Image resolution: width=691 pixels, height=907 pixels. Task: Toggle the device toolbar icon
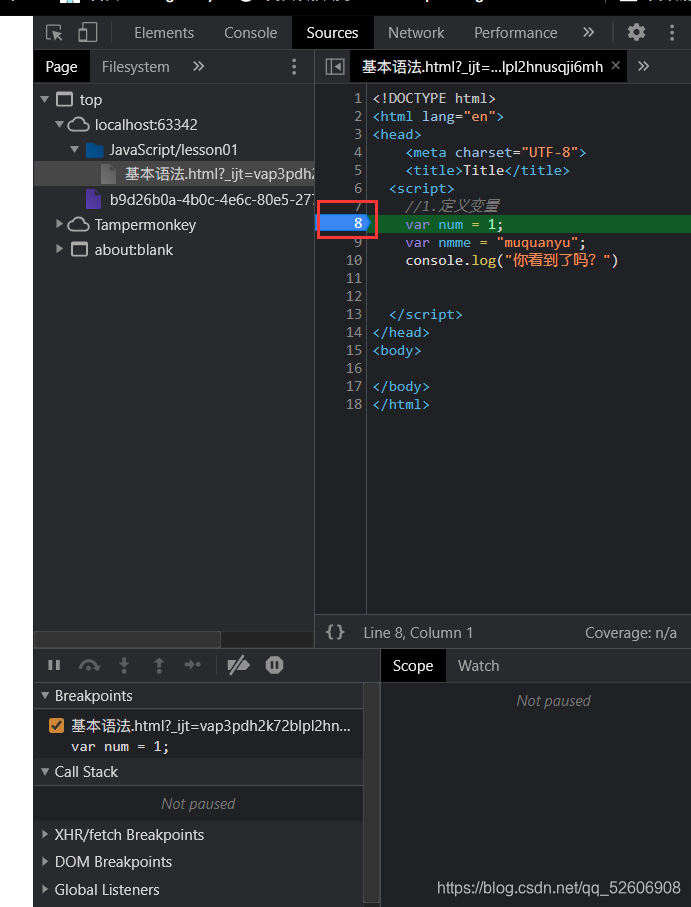[87, 32]
